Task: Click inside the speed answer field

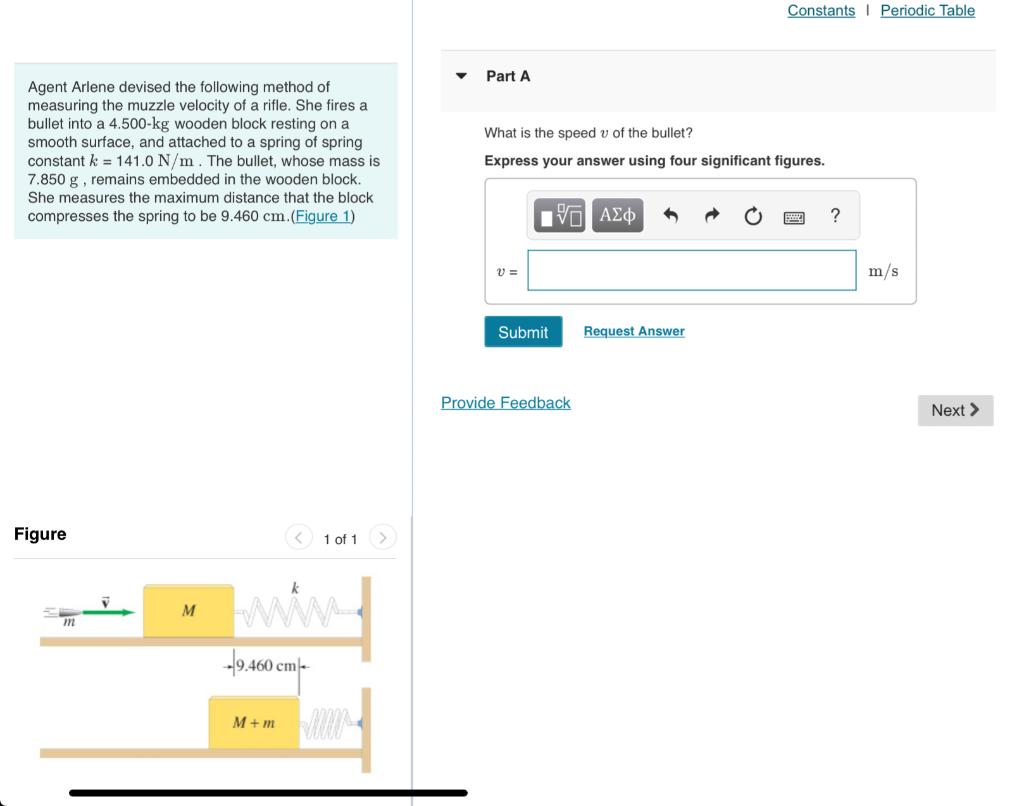Action: coord(690,270)
